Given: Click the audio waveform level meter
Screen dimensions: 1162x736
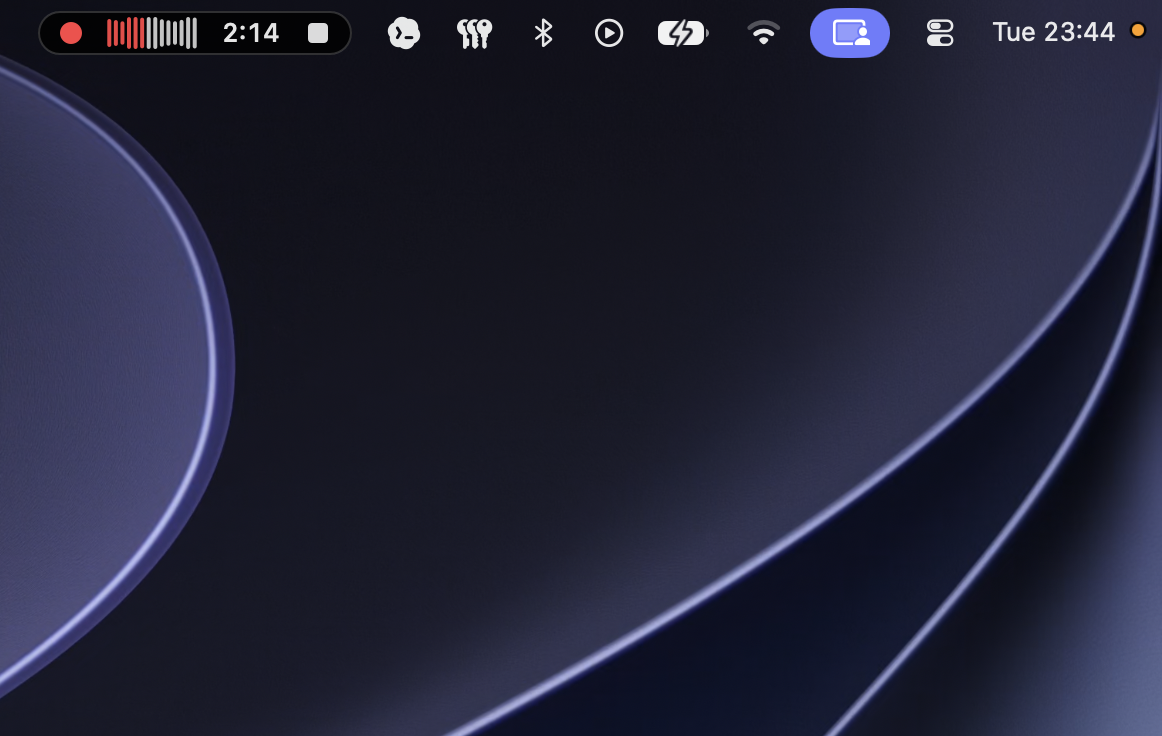Looking at the screenshot, I should 152,33.
